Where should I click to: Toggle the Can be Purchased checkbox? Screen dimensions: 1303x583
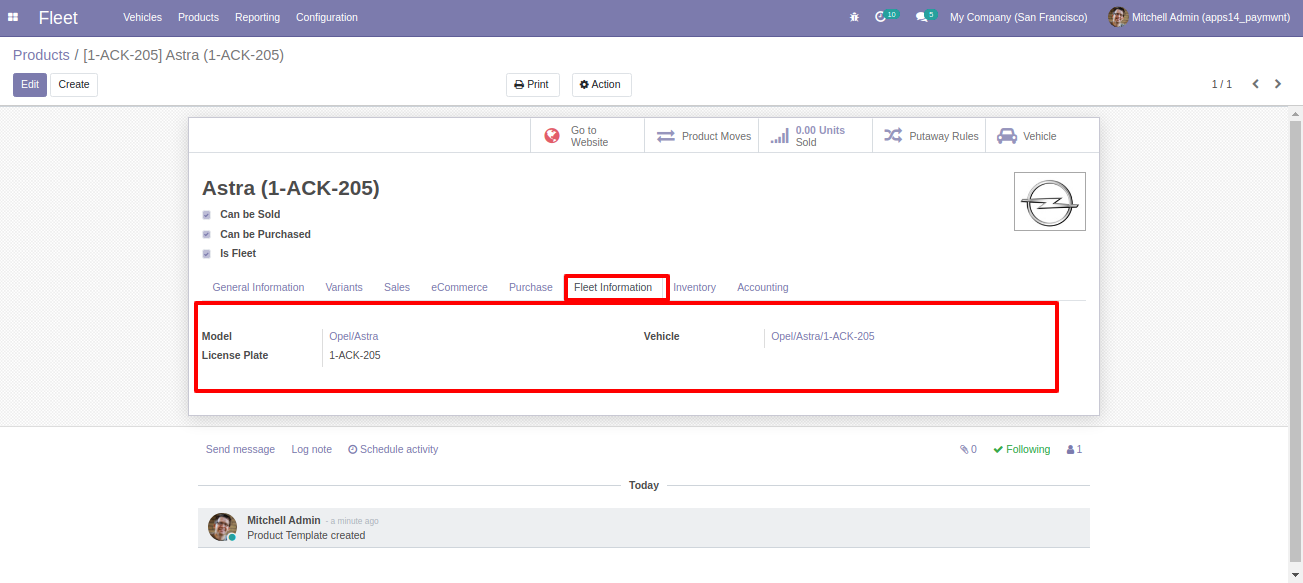207,235
